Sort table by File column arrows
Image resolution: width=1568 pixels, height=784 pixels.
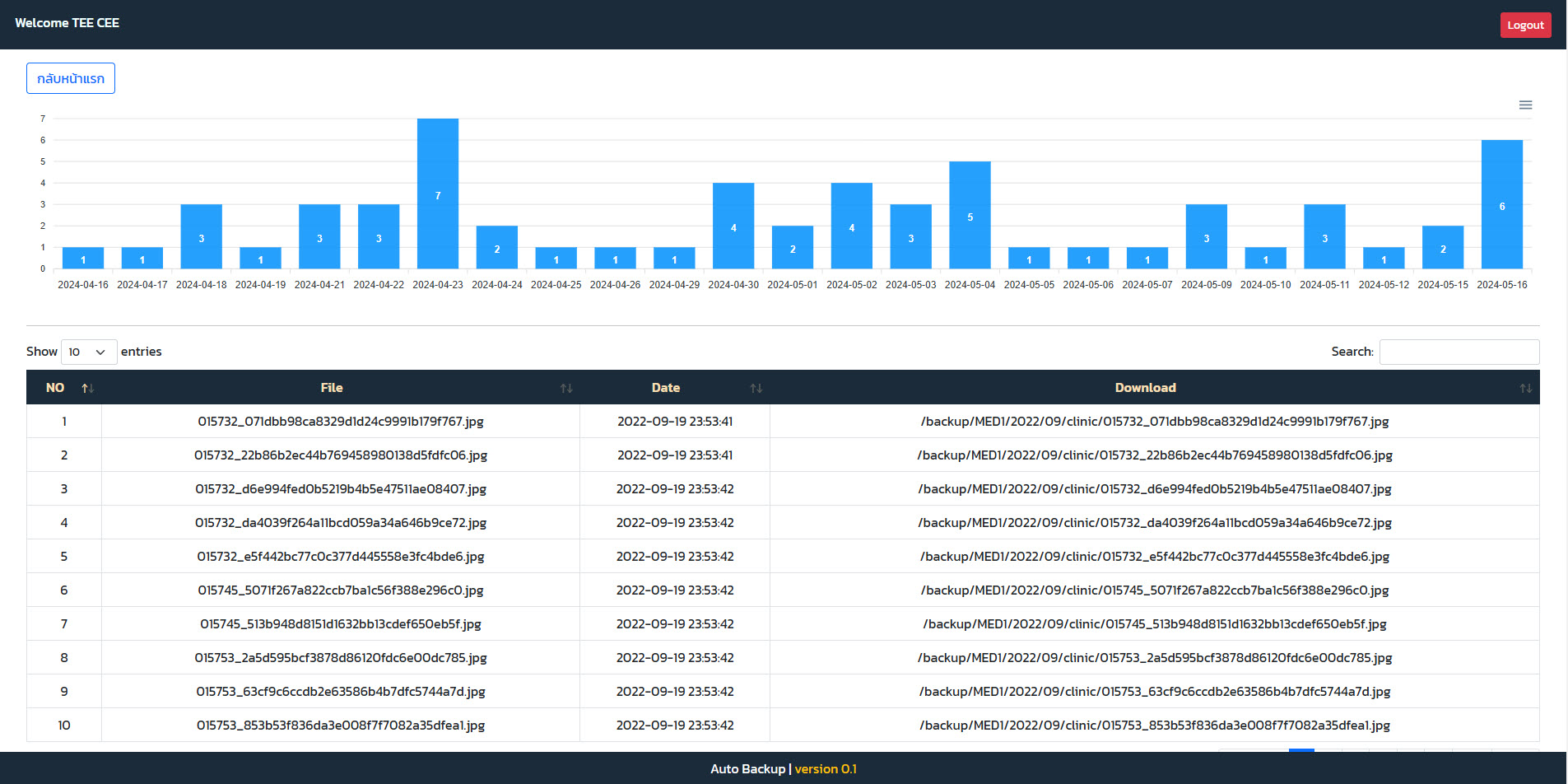pyautogui.click(x=565, y=388)
